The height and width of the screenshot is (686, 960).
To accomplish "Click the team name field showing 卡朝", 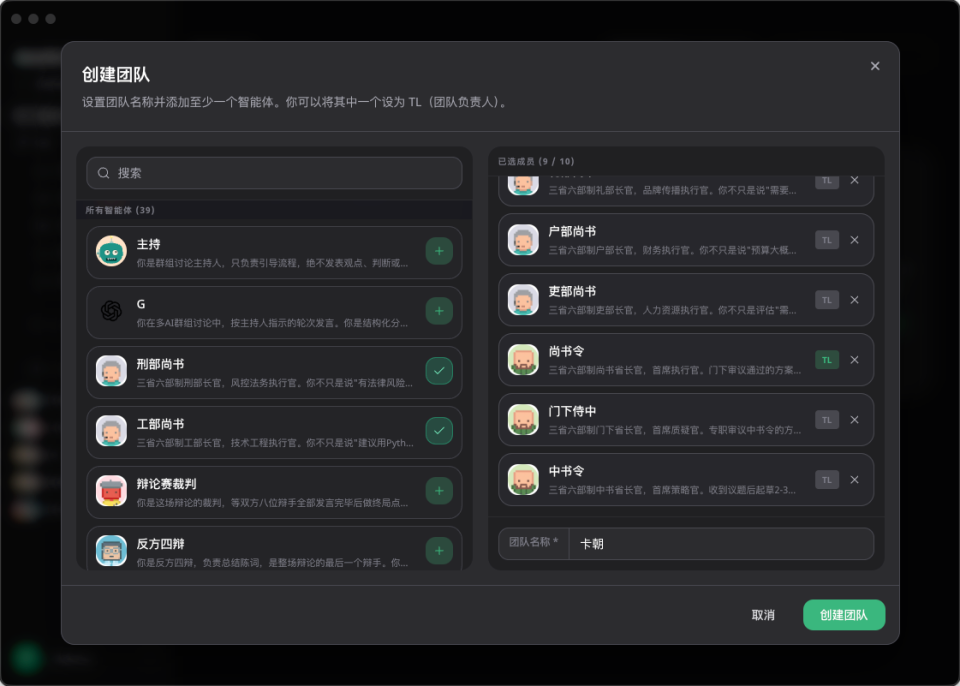I will click(720, 544).
